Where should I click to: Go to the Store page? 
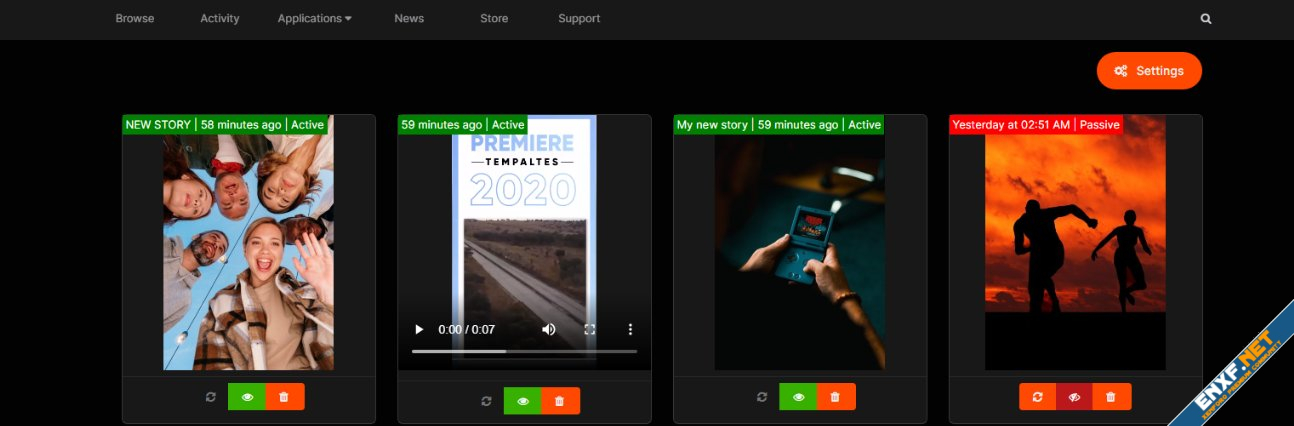(x=493, y=19)
